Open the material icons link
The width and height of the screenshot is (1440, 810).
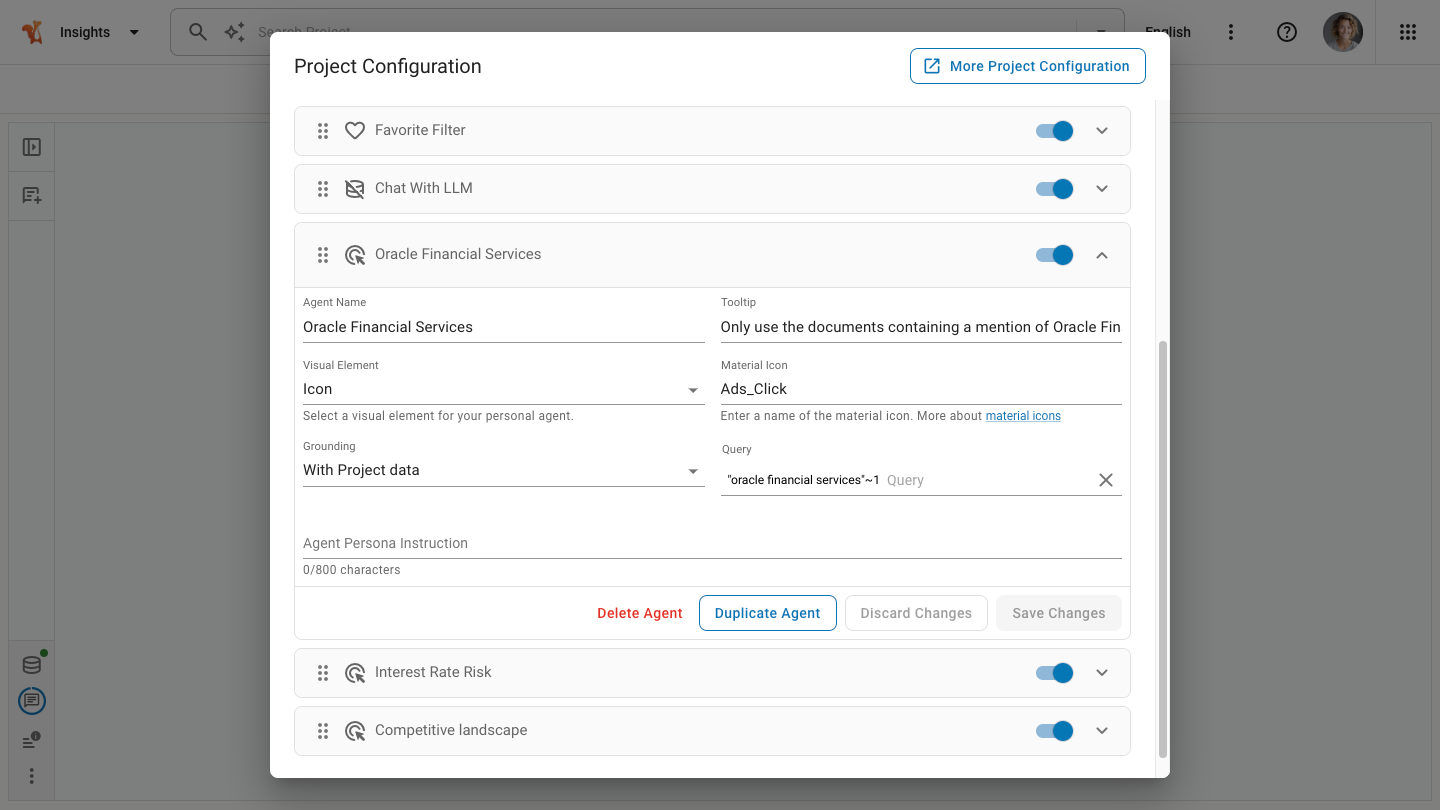coord(1023,416)
